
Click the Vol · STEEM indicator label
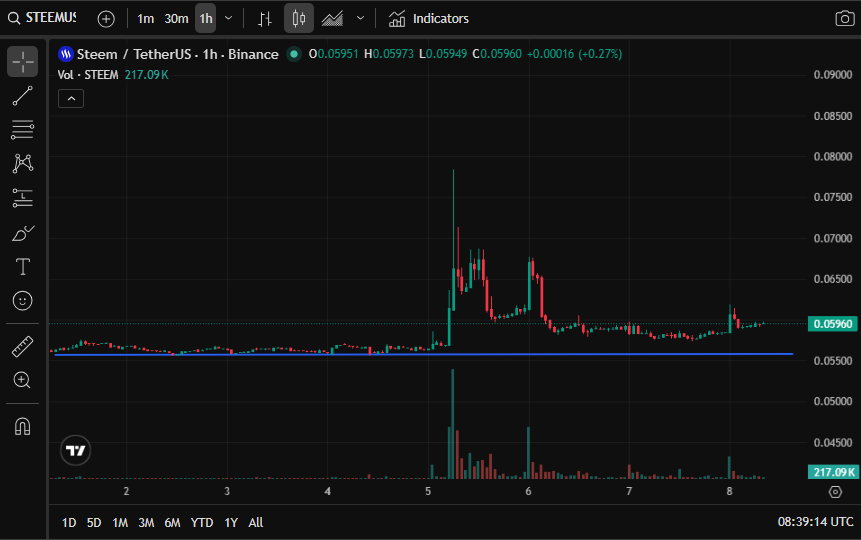tap(88, 75)
